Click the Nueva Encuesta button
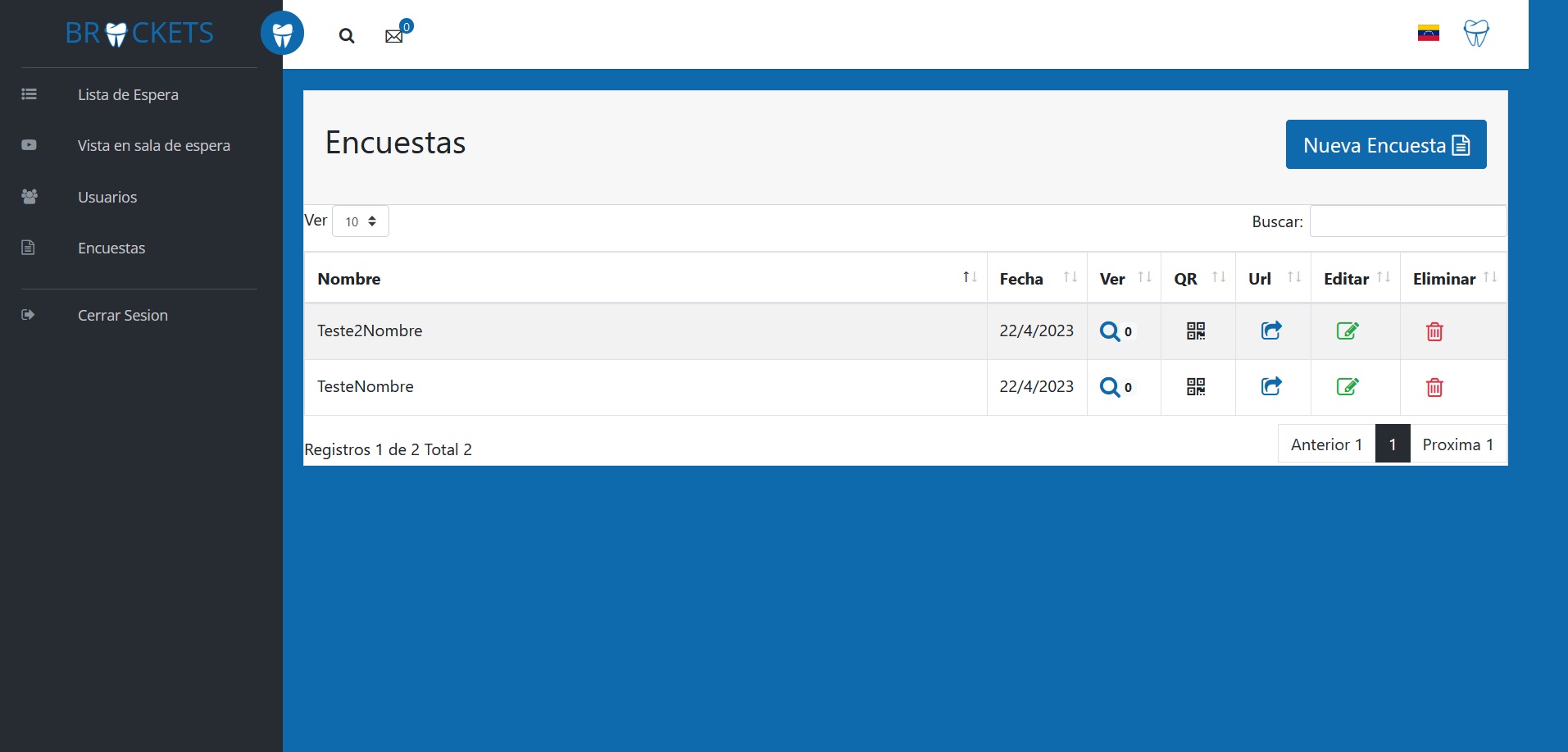 click(x=1385, y=144)
